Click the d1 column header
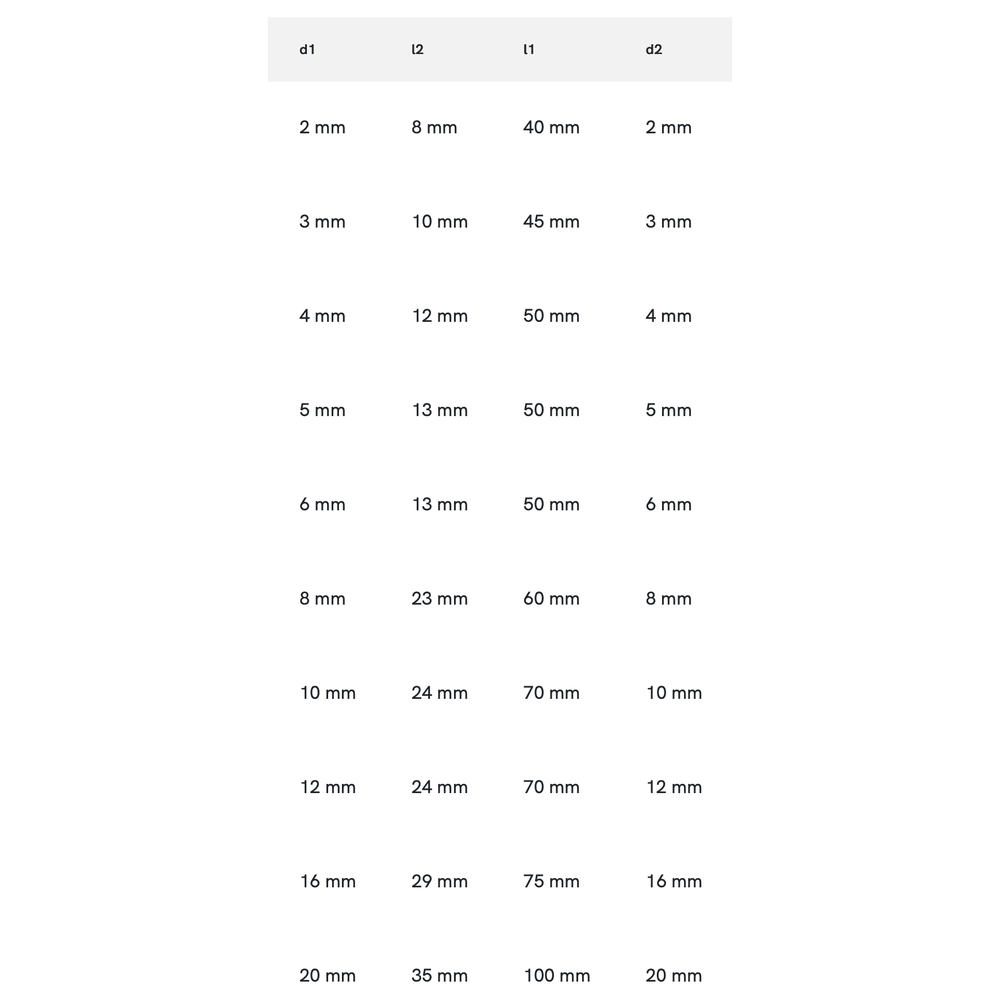The width and height of the screenshot is (1000, 1000). click(307, 49)
